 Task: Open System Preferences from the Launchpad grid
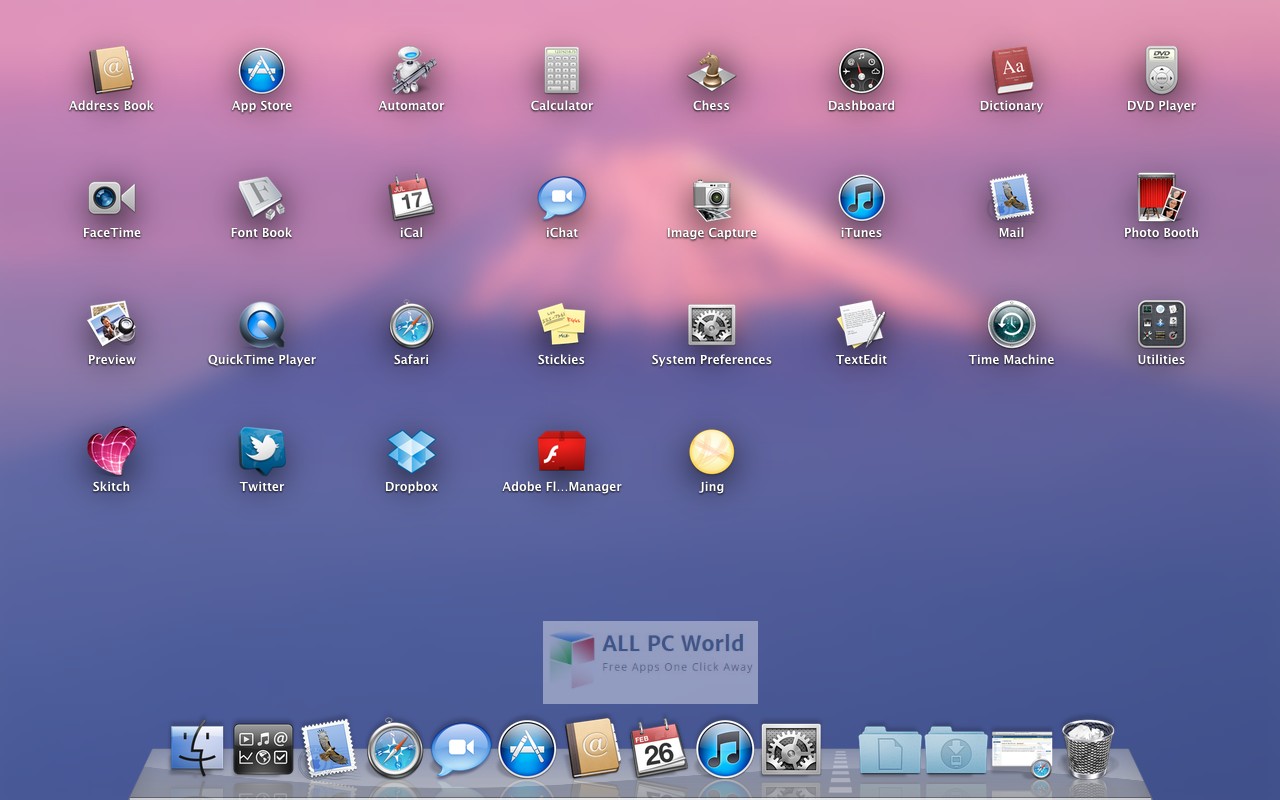(712, 325)
